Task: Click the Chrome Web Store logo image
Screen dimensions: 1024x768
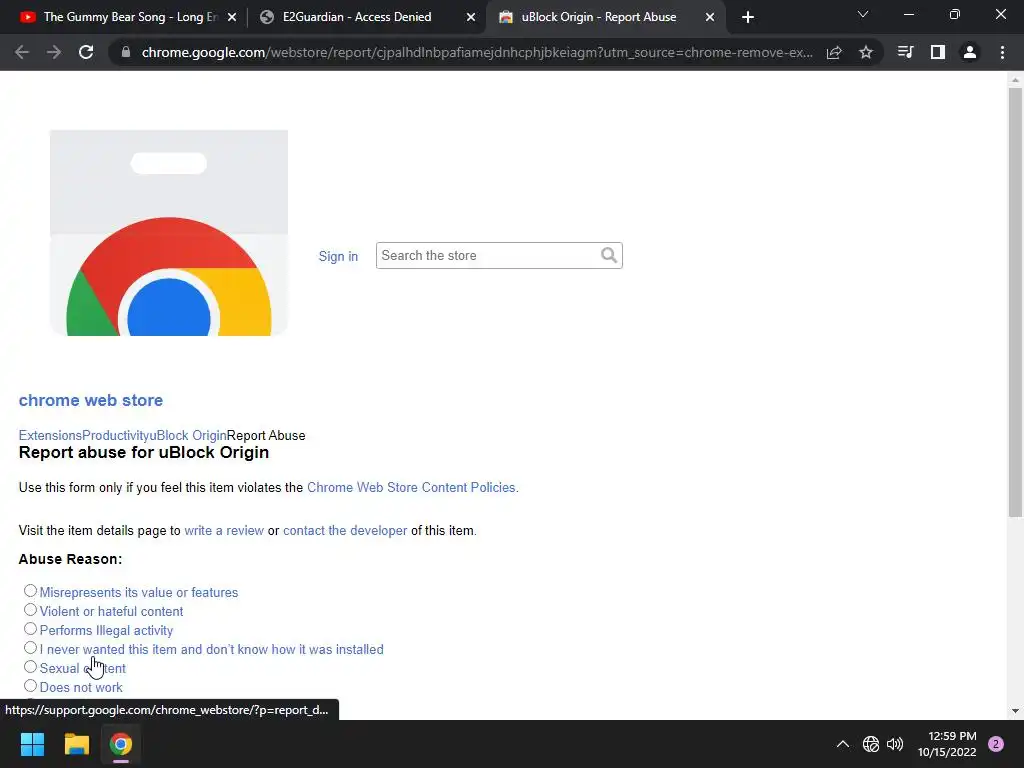Action: click(168, 232)
